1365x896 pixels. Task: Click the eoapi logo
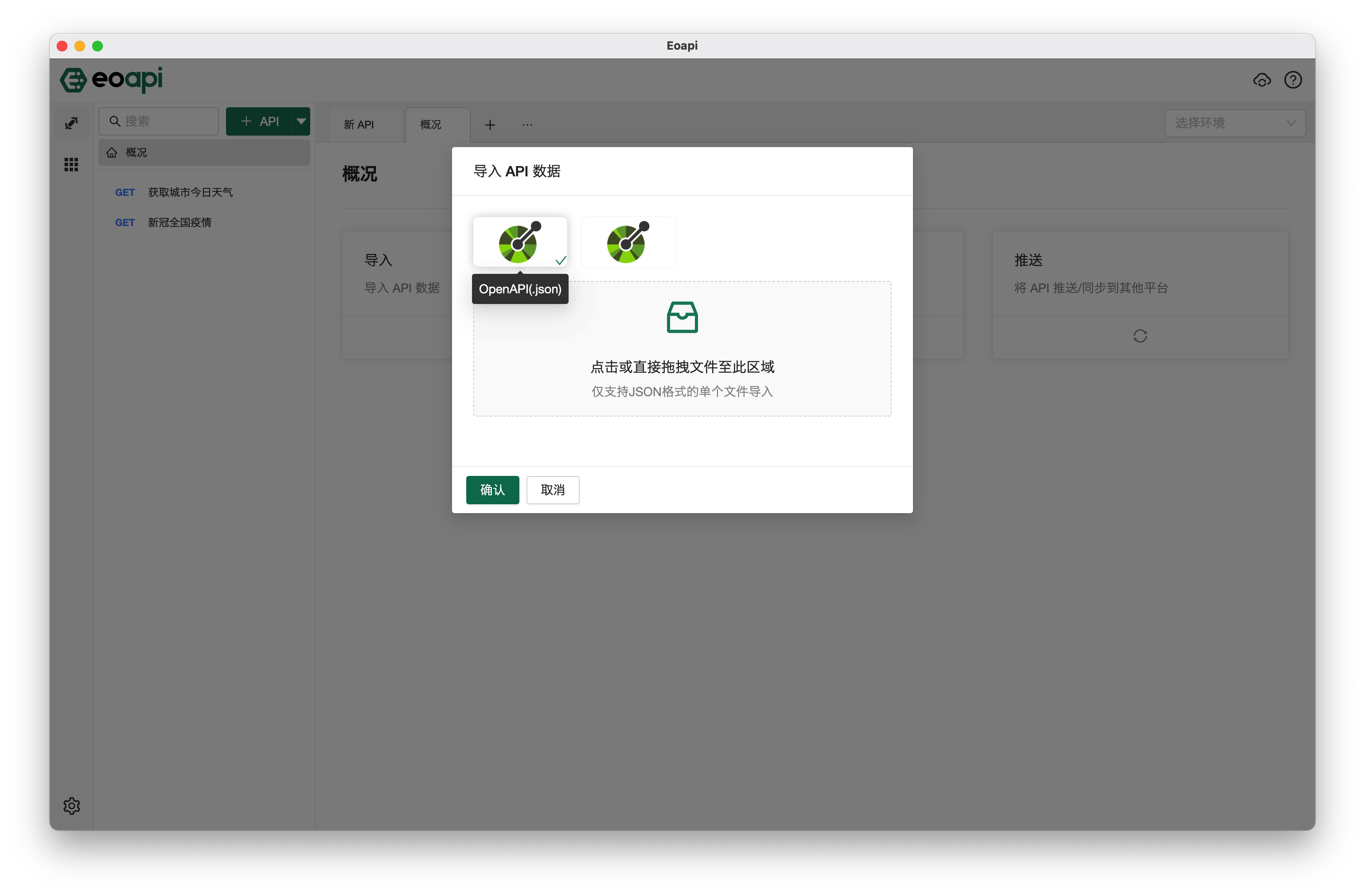click(112, 79)
